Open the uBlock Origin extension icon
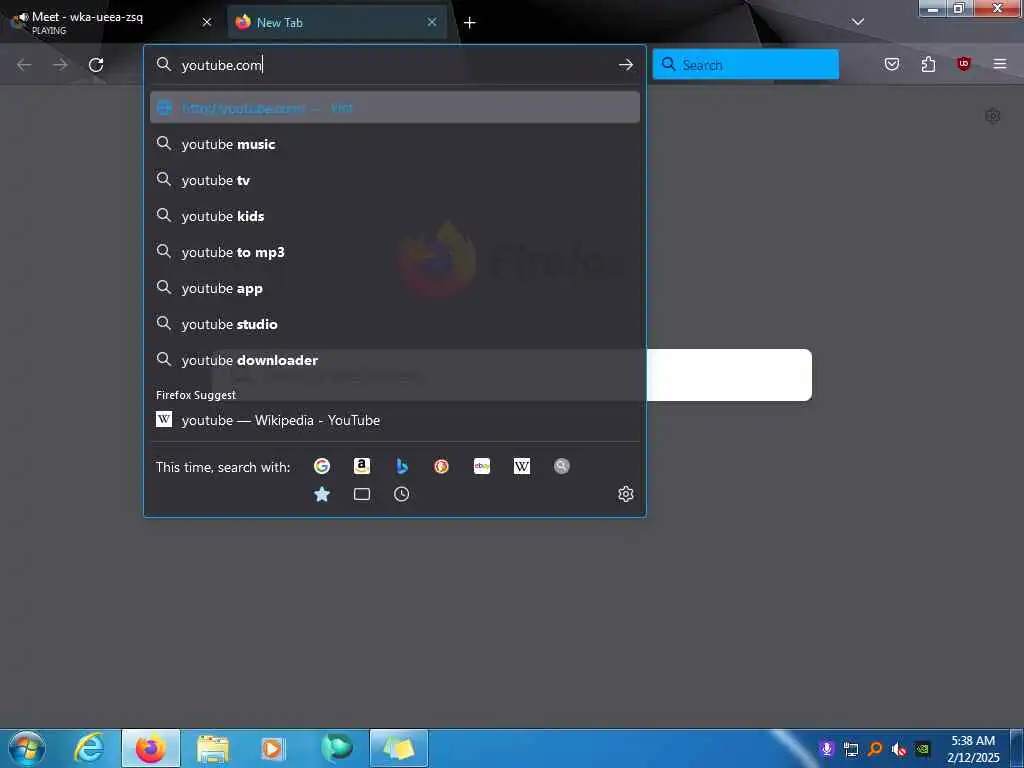 click(964, 64)
